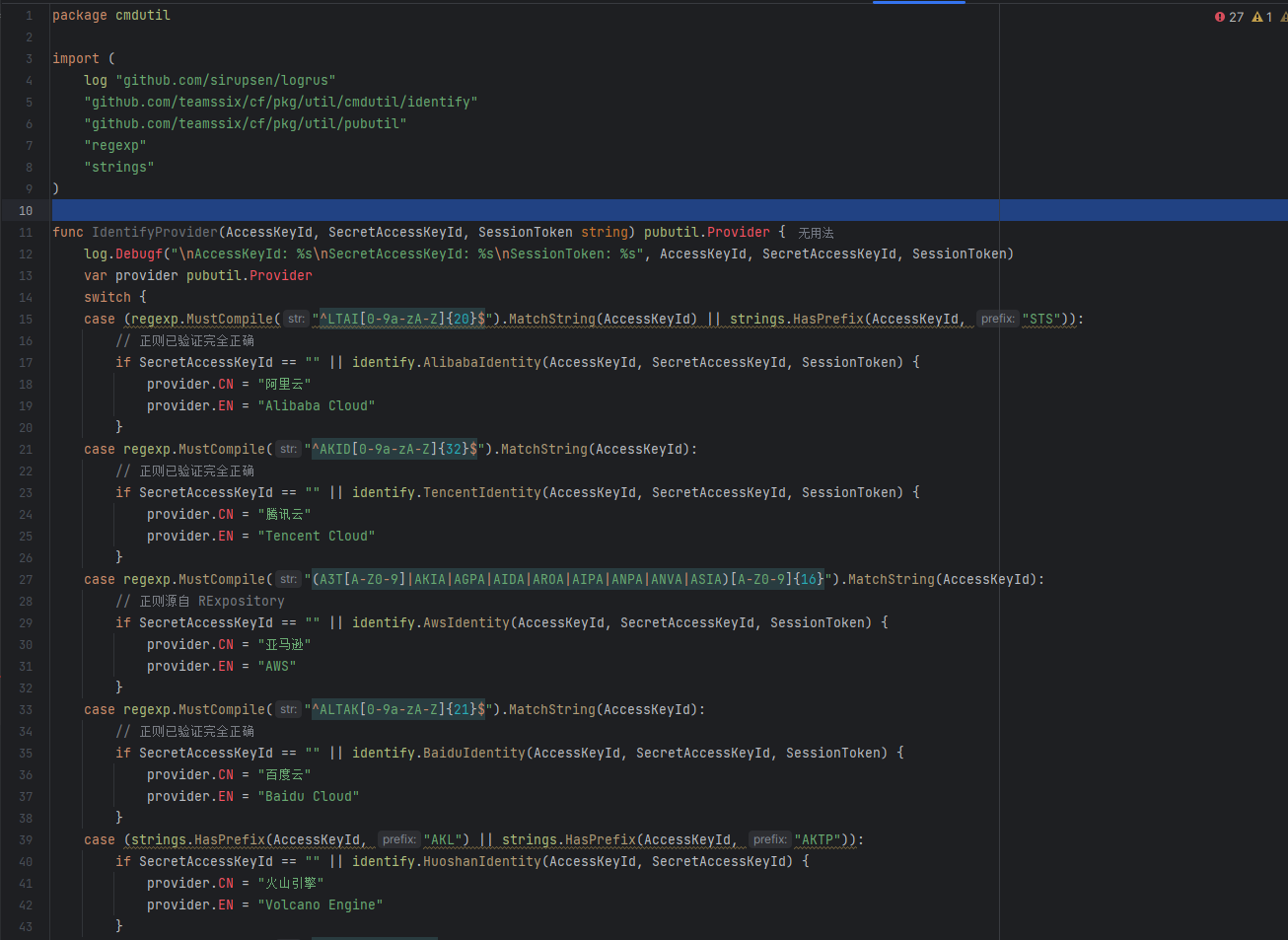Click the "prefix:" hint before "STS"
This screenshot has height=940, width=1288.
[x=998, y=319]
